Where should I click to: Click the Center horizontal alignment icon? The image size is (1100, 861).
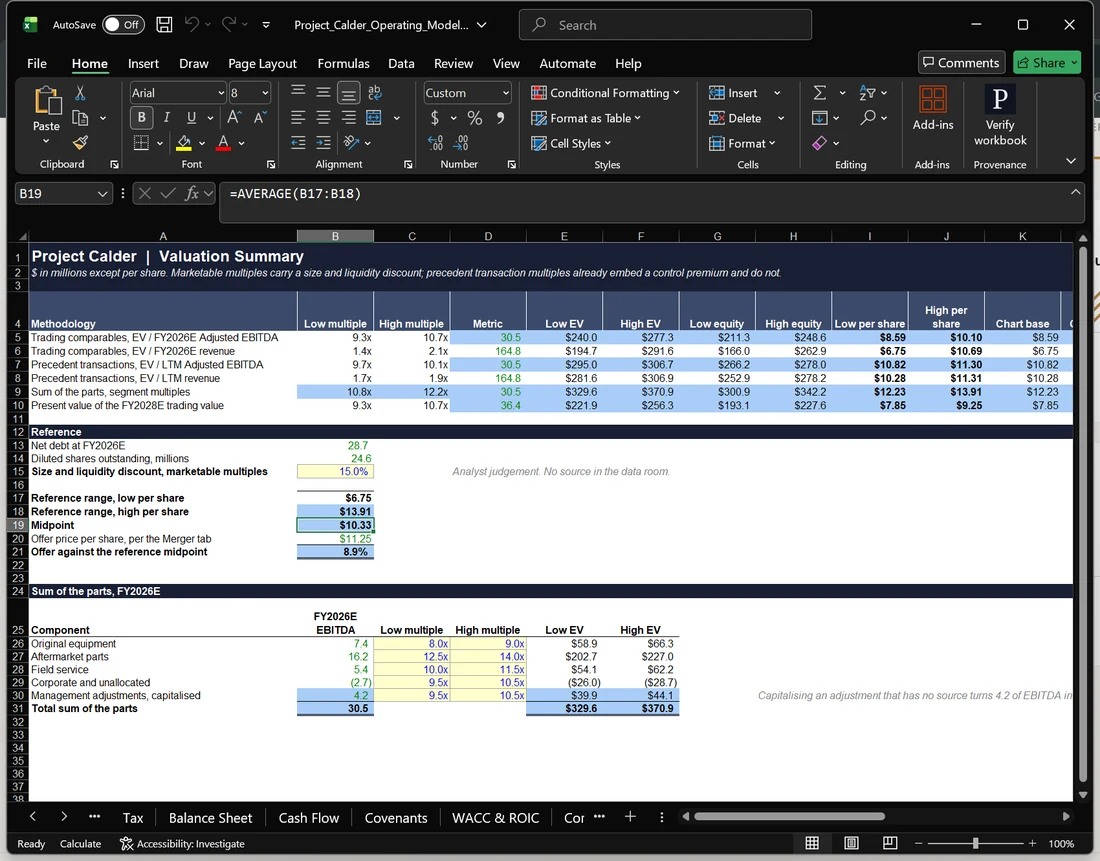pyautogui.click(x=323, y=117)
